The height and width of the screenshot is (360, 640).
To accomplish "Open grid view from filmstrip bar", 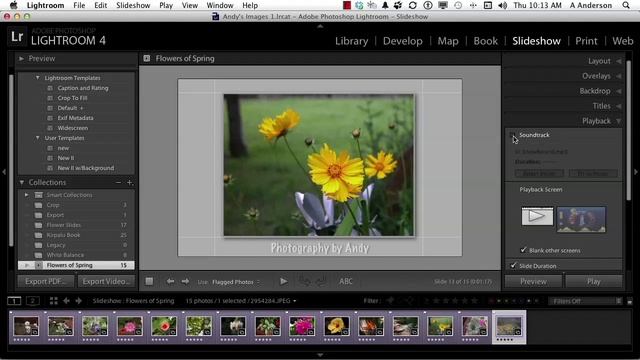I will (53, 301).
